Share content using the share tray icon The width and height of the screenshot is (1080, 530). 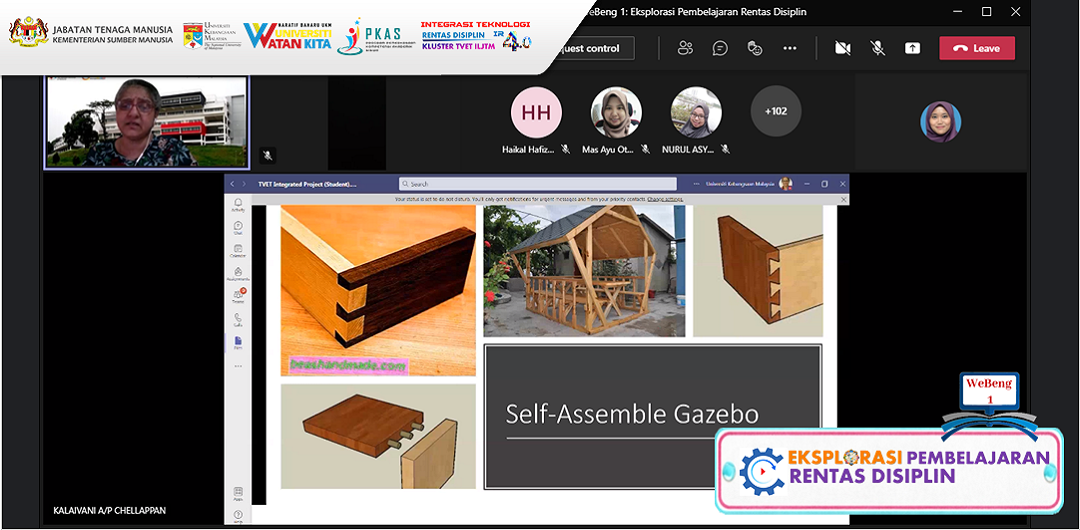click(x=912, y=48)
